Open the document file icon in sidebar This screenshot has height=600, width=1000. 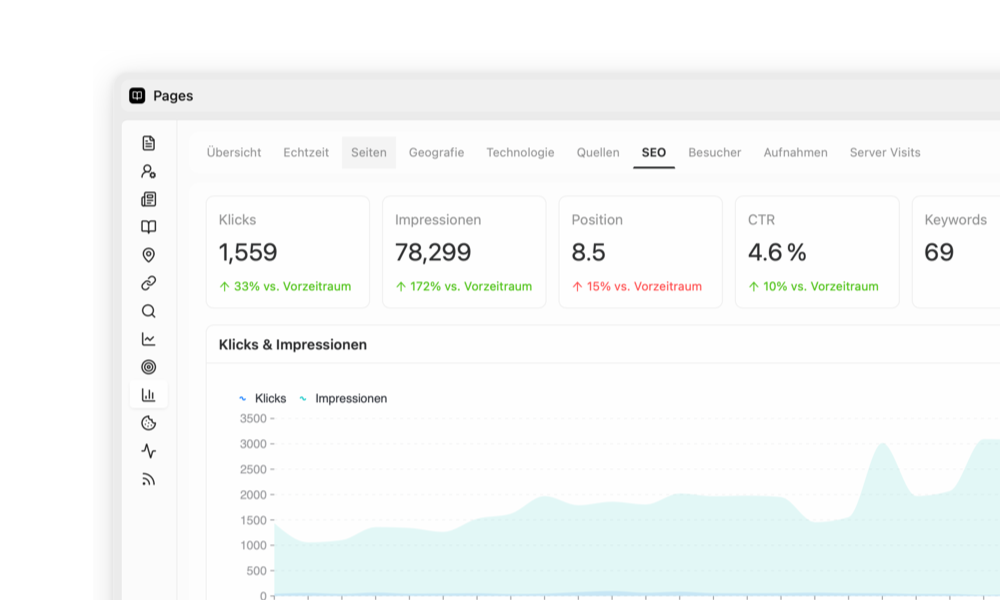coord(149,143)
